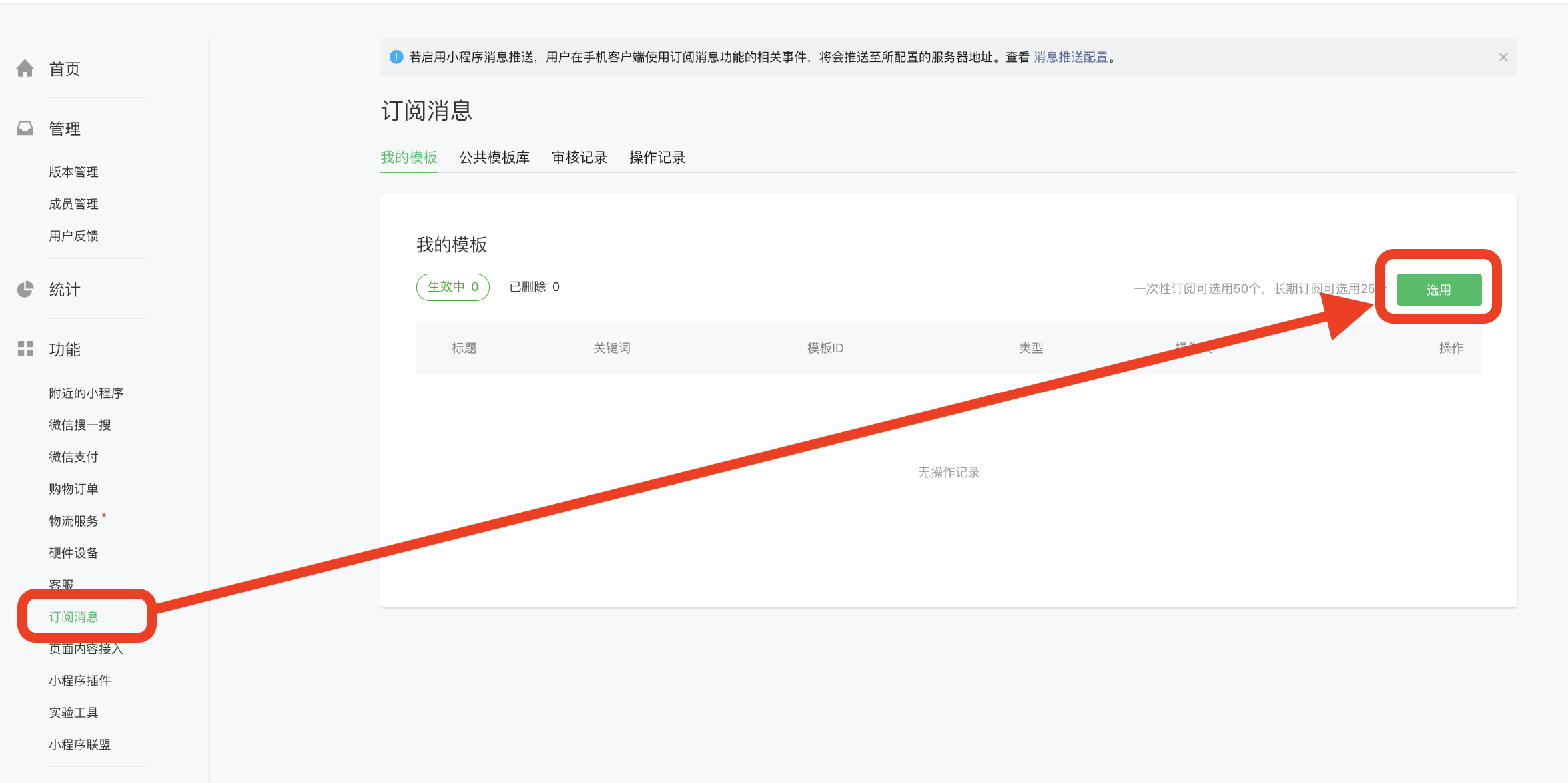1568x783 pixels.
Task: Click the blue info icon in the banner
Action: coord(396,57)
